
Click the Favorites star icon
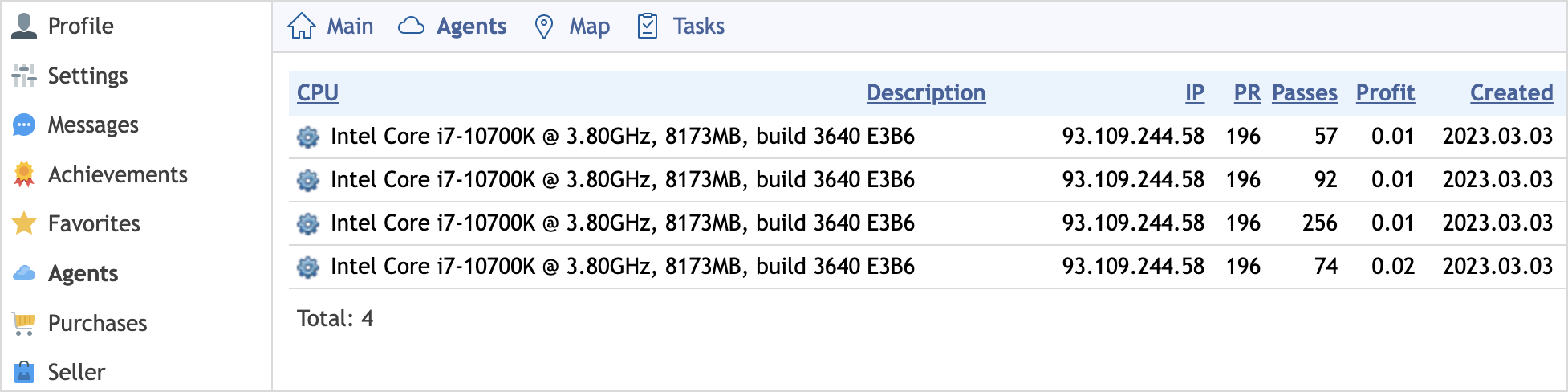tap(24, 223)
